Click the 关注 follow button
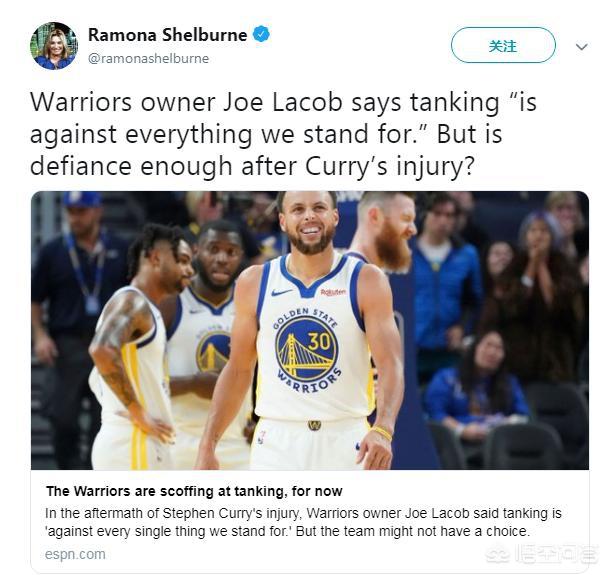The height and width of the screenshot is (575, 610). [x=503, y=45]
